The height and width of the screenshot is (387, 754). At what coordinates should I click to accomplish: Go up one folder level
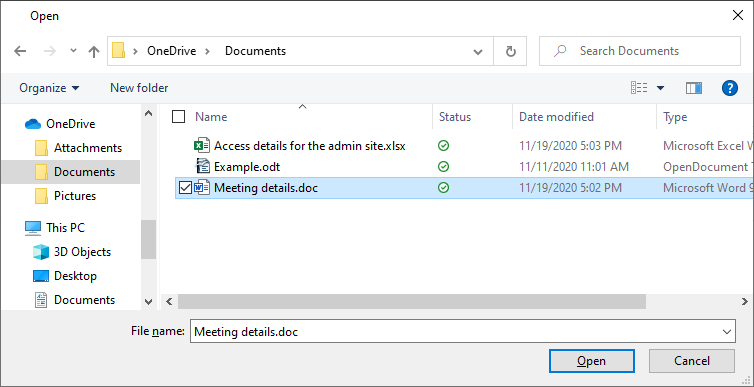point(94,51)
